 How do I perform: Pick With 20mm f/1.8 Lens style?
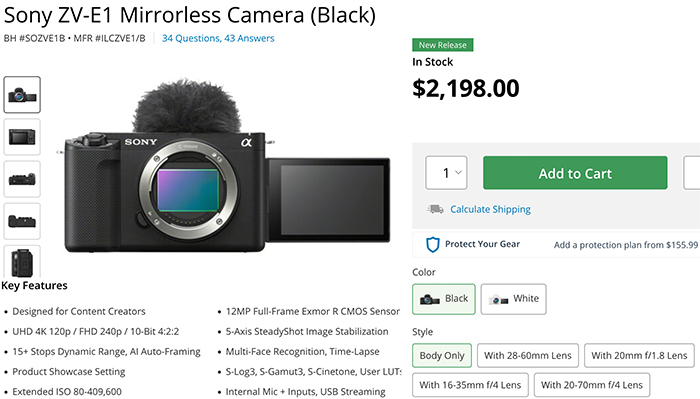(639, 355)
